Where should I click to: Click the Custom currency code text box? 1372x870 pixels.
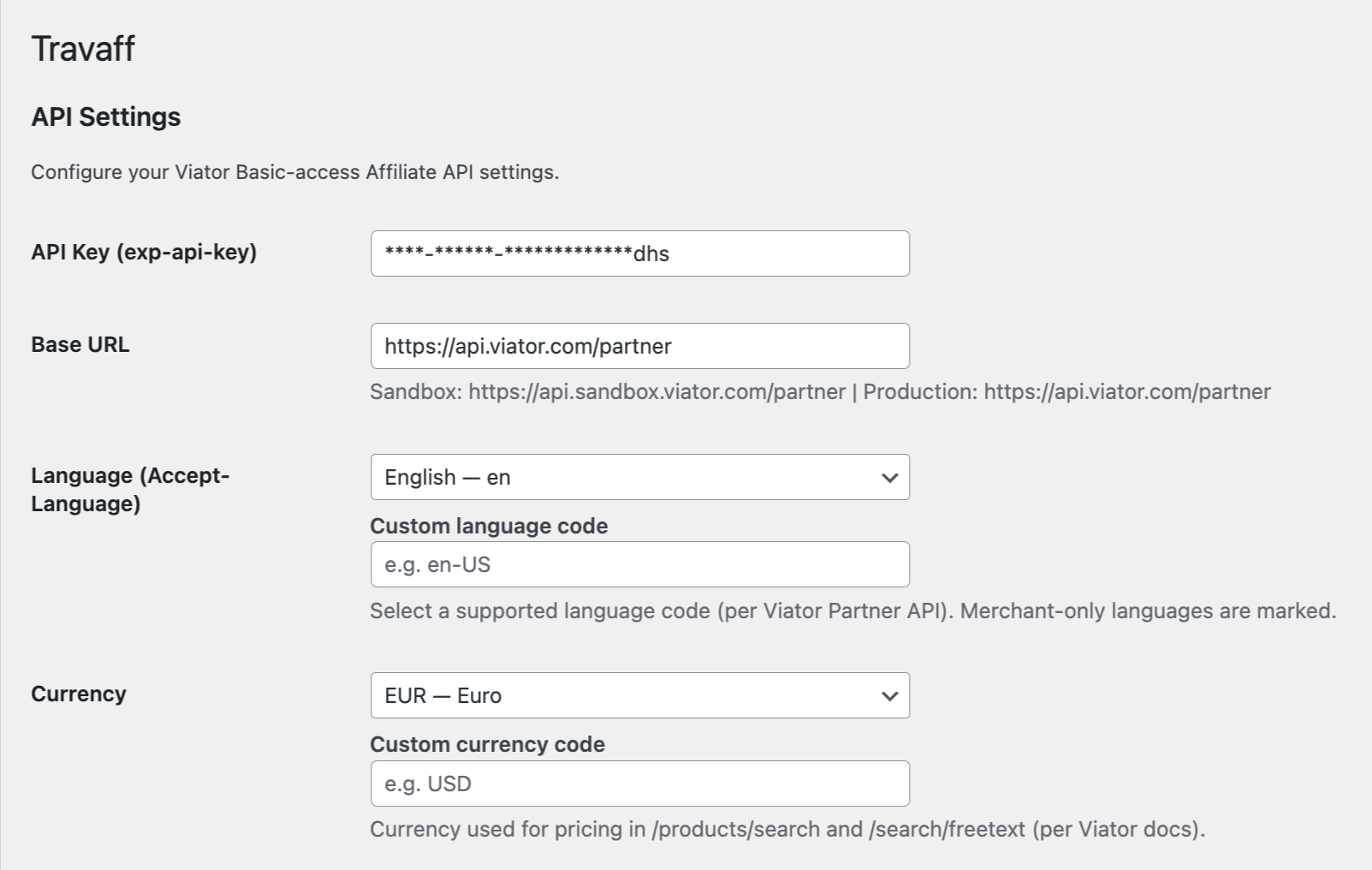[638, 783]
